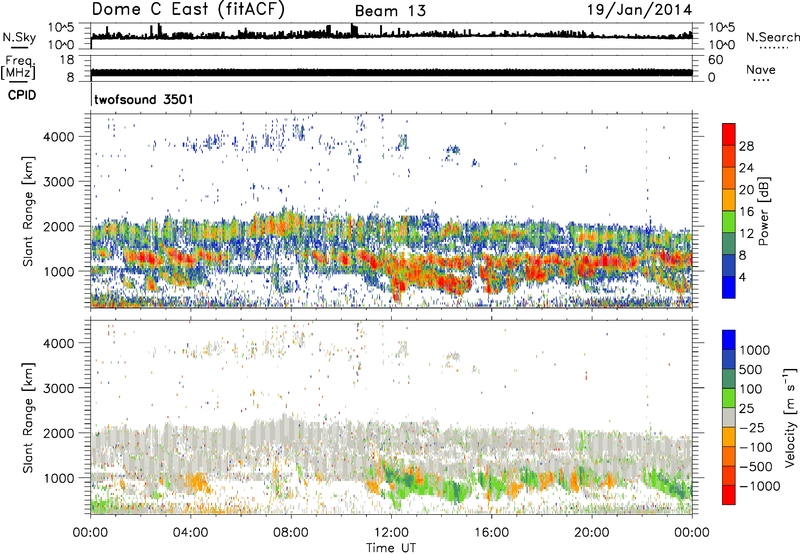Viewport: 800px width, 554px height.
Task: Click the '12' power colorbar tick label
Action: 746,234
